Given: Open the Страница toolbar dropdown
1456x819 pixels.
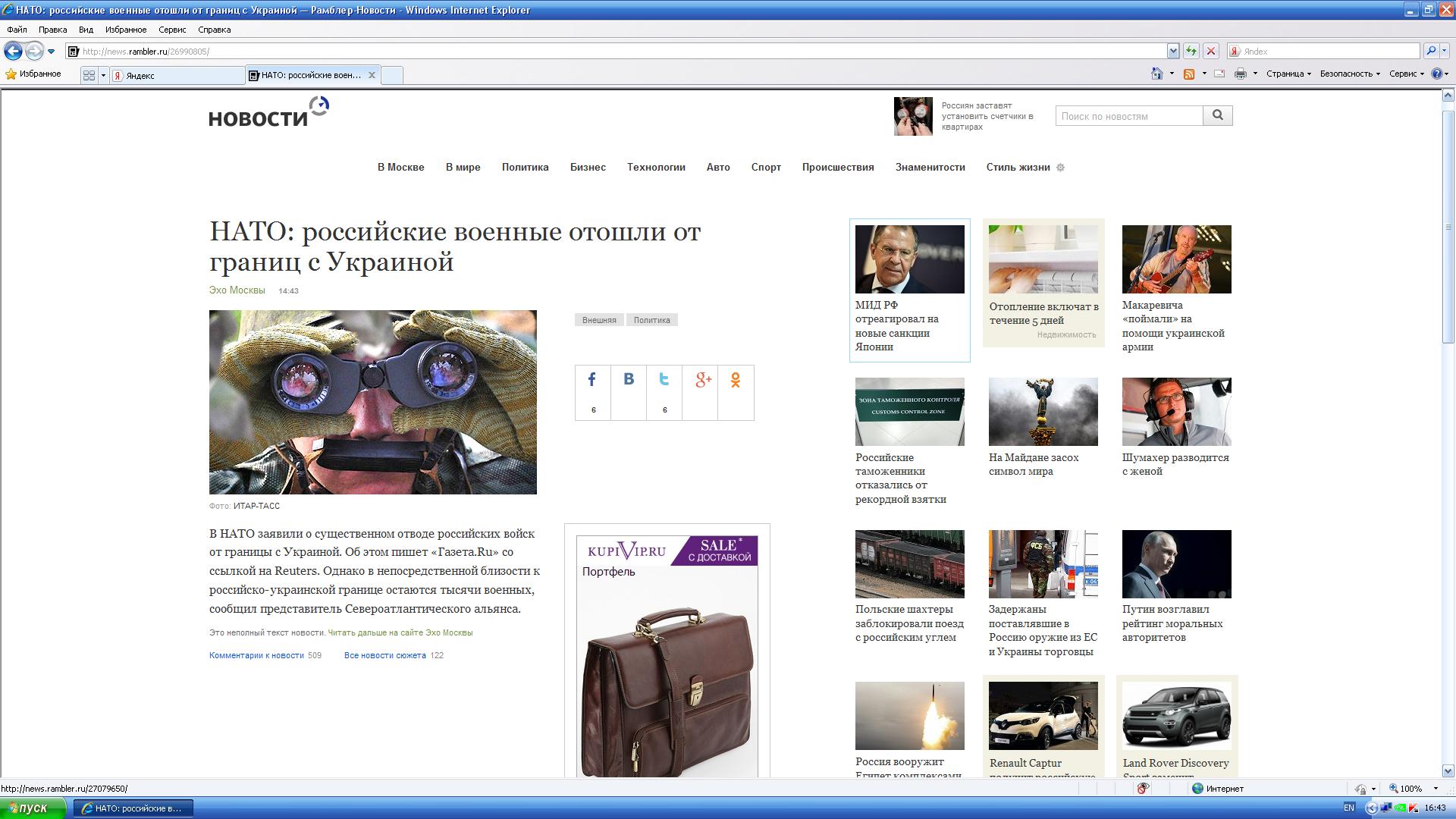Looking at the screenshot, I should coord(1288,74).
